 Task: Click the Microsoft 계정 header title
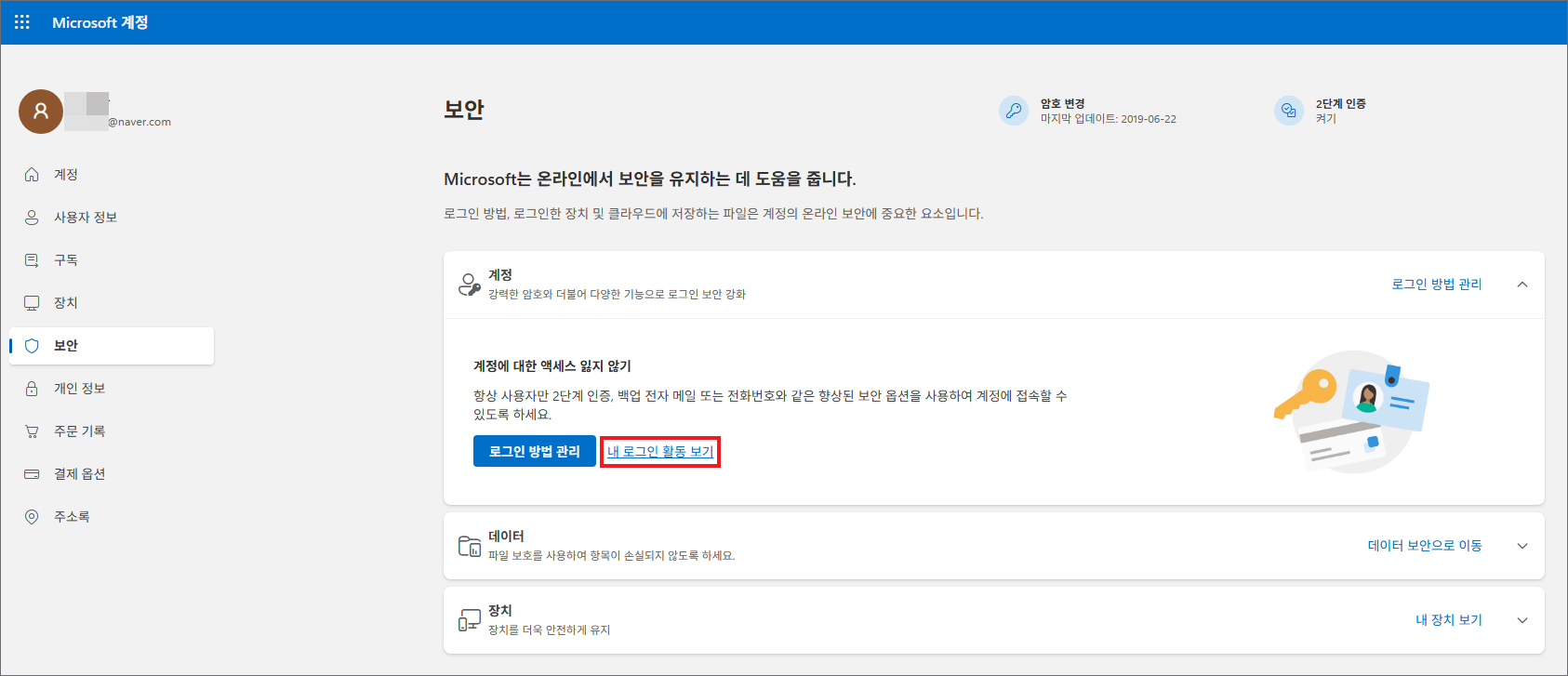[x=100, y=22]
